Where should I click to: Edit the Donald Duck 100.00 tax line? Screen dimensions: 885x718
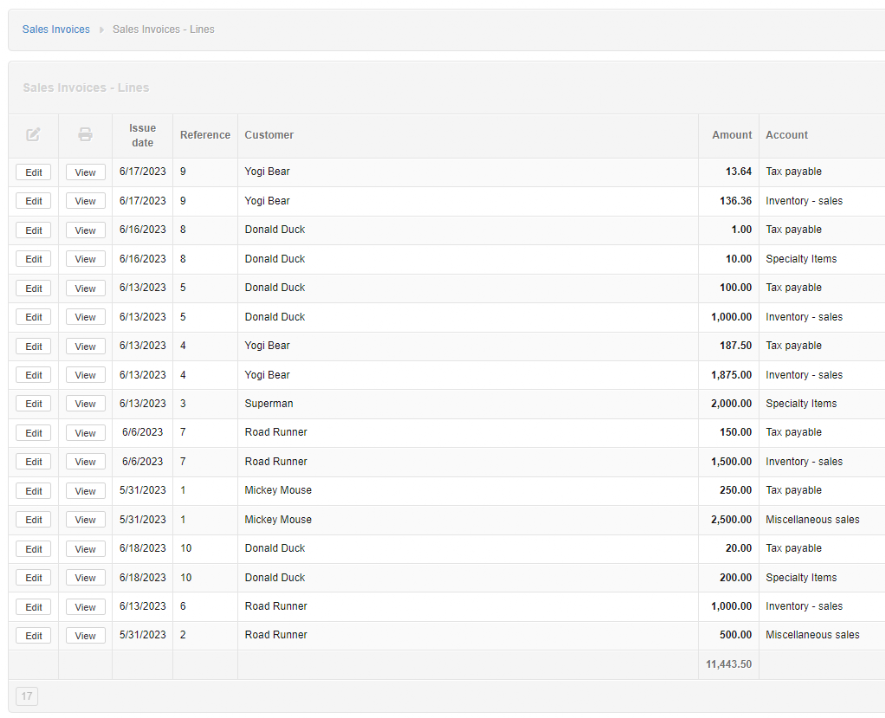point(33,288)
